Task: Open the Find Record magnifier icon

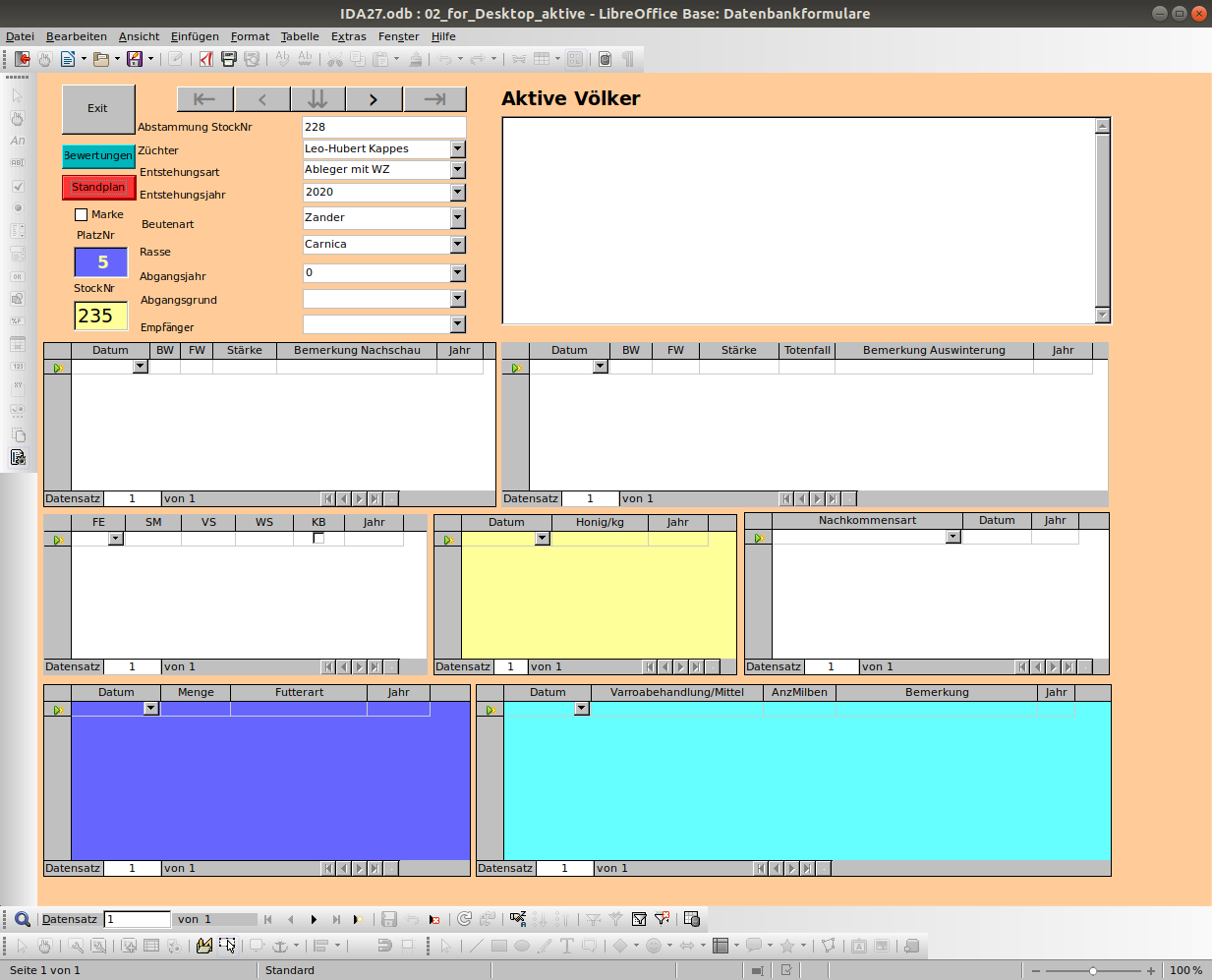Action: point(22,919)
